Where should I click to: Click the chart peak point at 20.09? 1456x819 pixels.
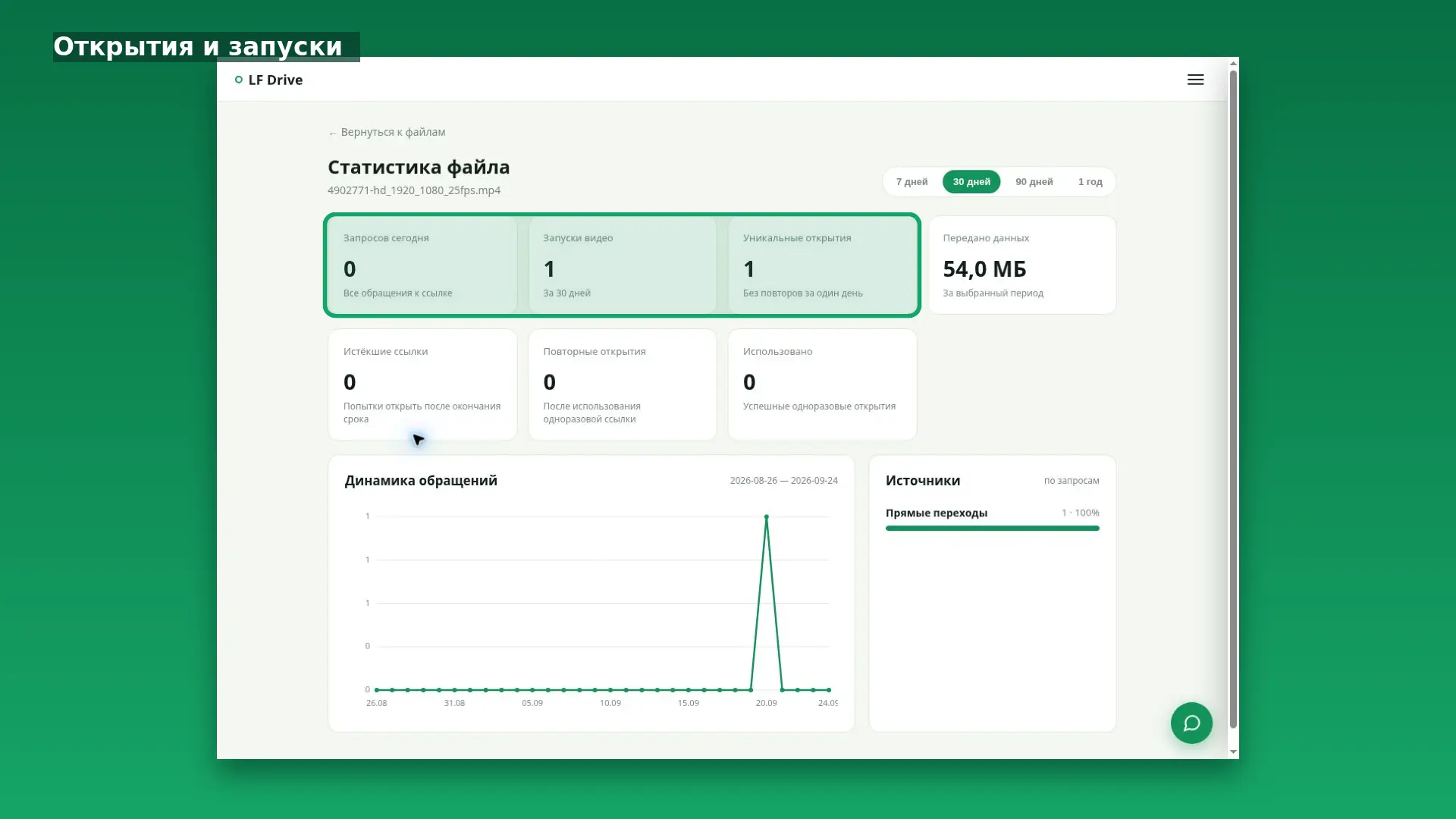click(766, 517)
